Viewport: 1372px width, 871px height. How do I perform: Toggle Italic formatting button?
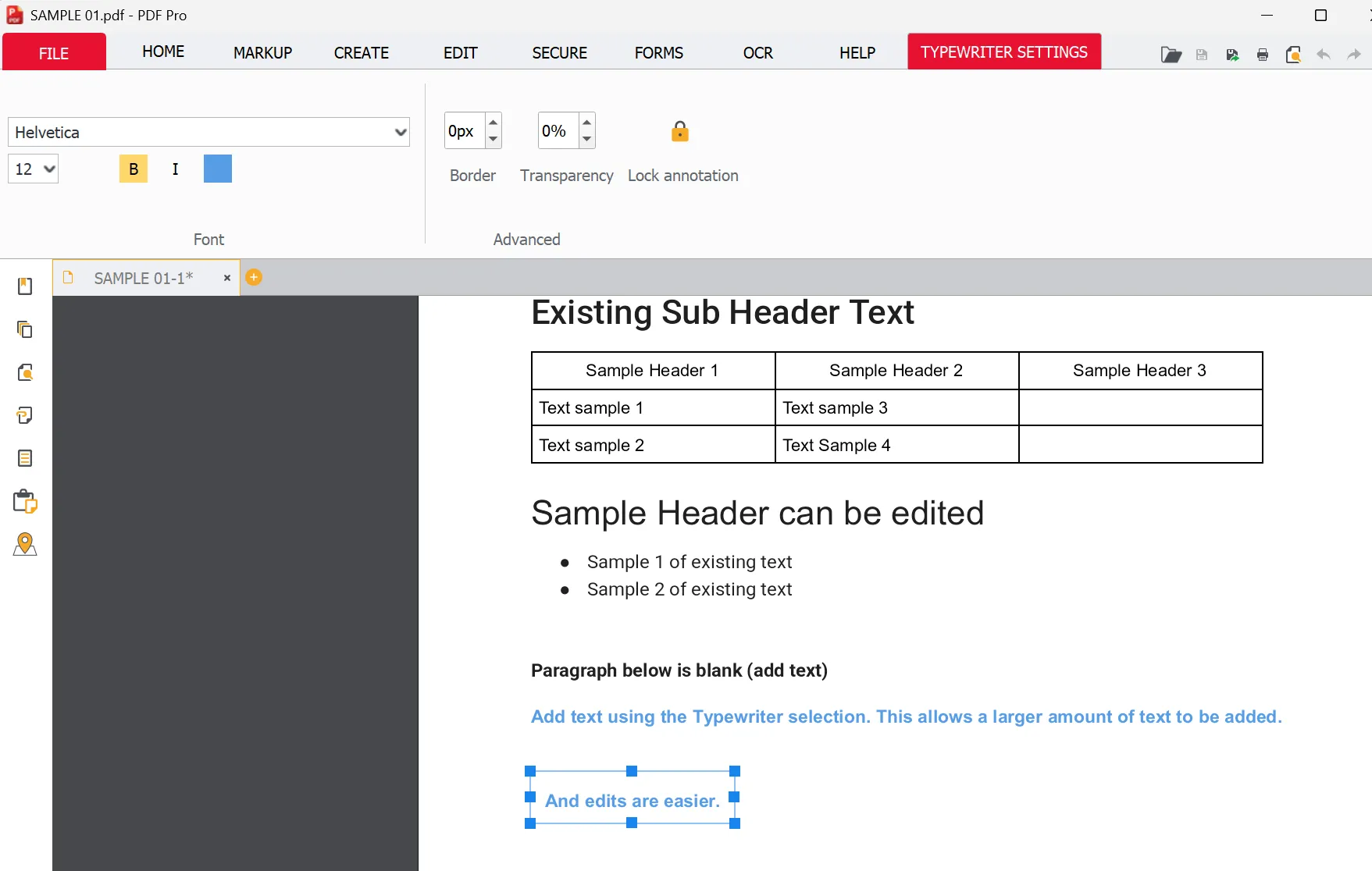click(176, 169)
